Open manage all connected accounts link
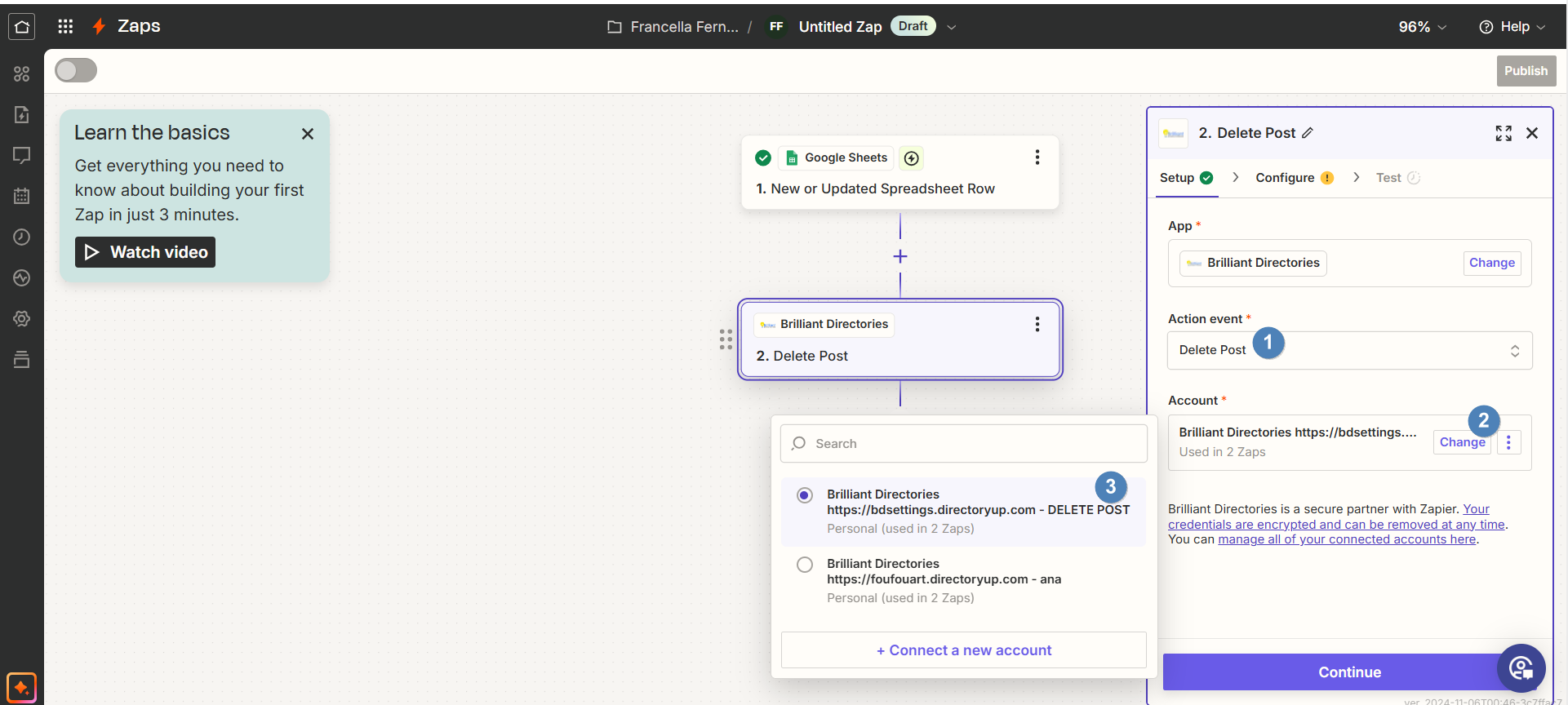Image resolution: width=1568 pixels, height=705 pixels. tap(1347, 539)
